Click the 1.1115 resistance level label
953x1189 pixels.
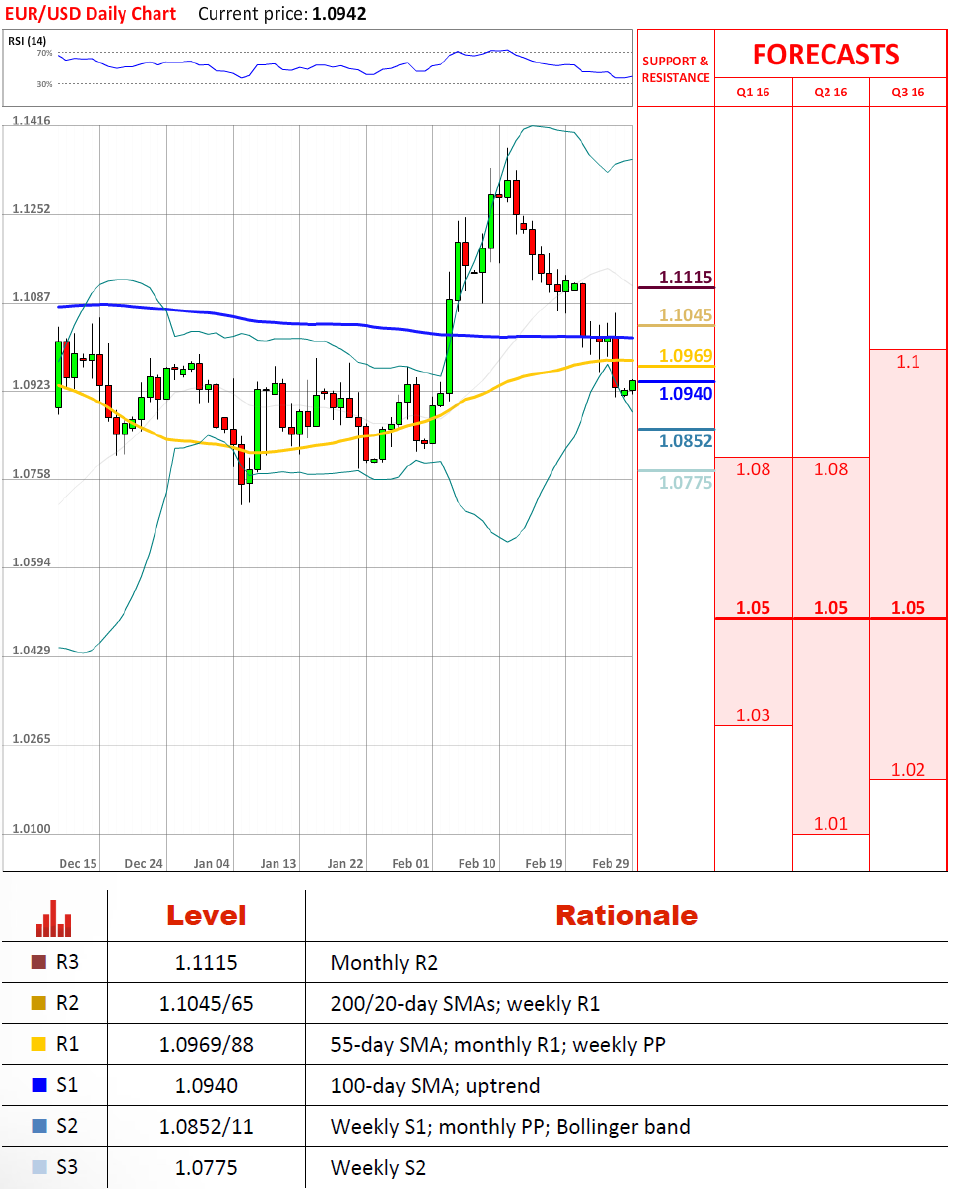[x=685, y=277]
